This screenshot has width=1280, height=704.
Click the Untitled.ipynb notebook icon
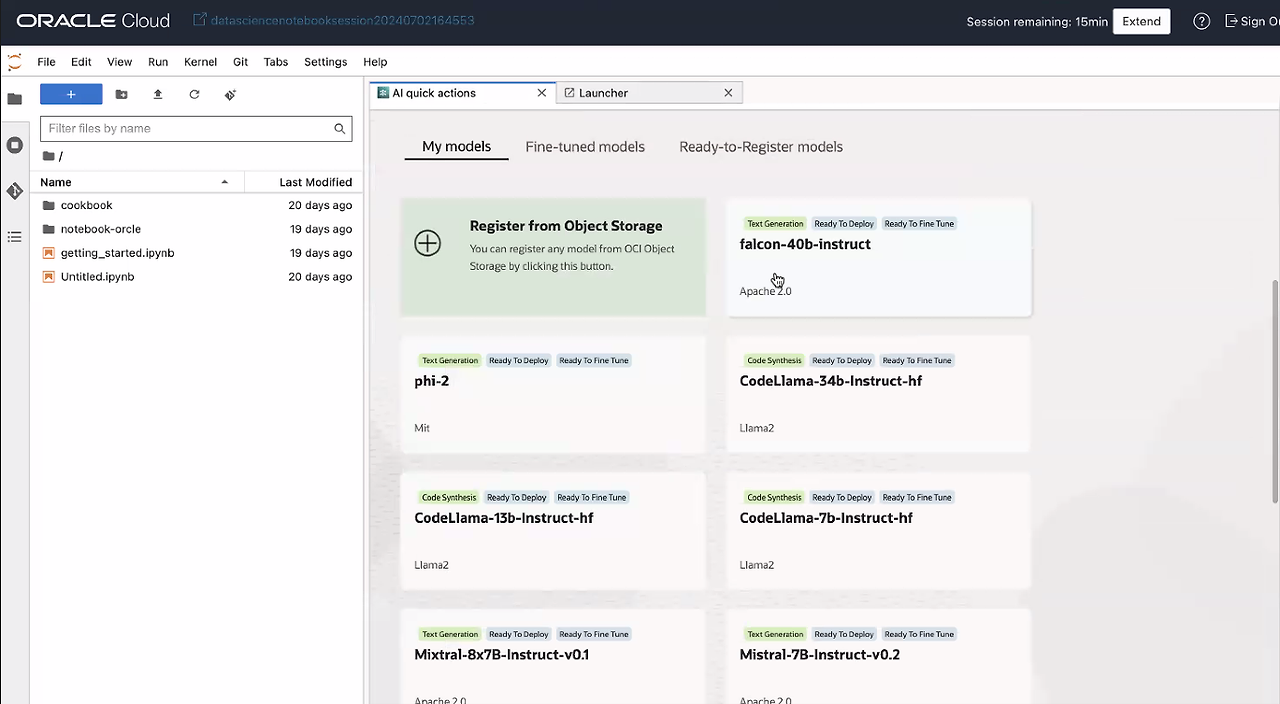point(48,277)
